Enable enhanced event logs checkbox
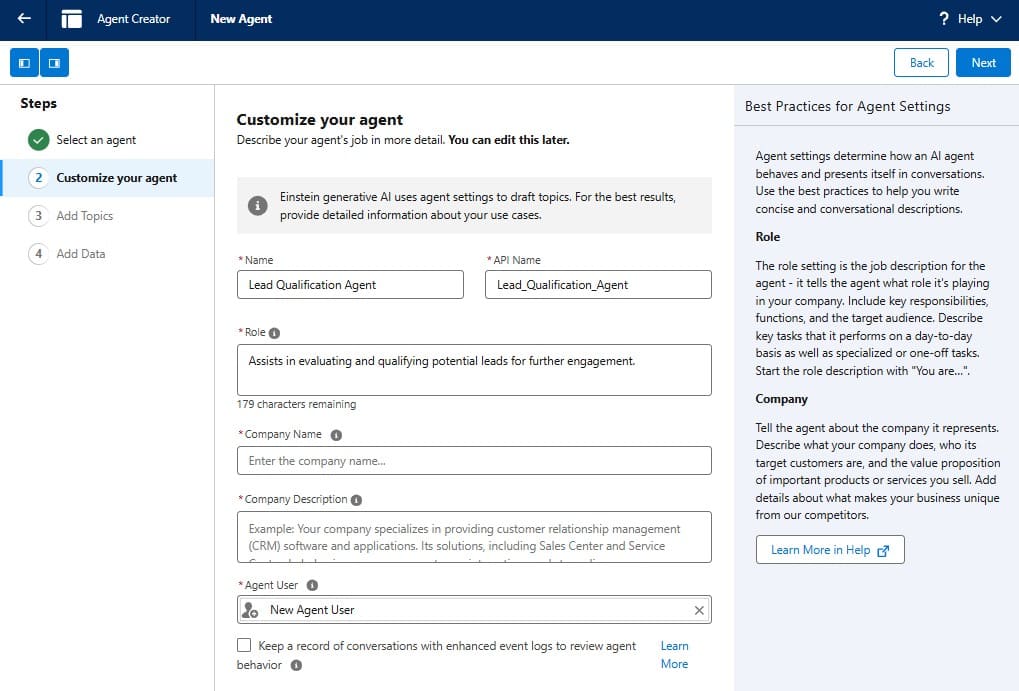 click(244, 646)
